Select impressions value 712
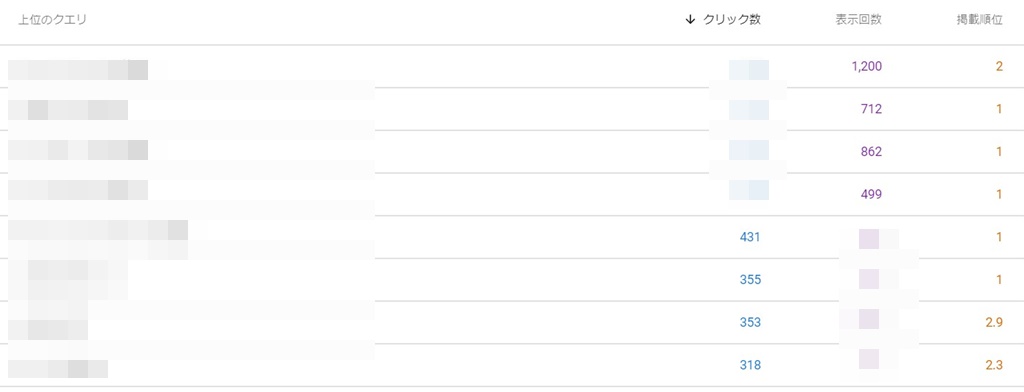The width and height of the screenshot is (1024, 392). [x=871, y=109]
